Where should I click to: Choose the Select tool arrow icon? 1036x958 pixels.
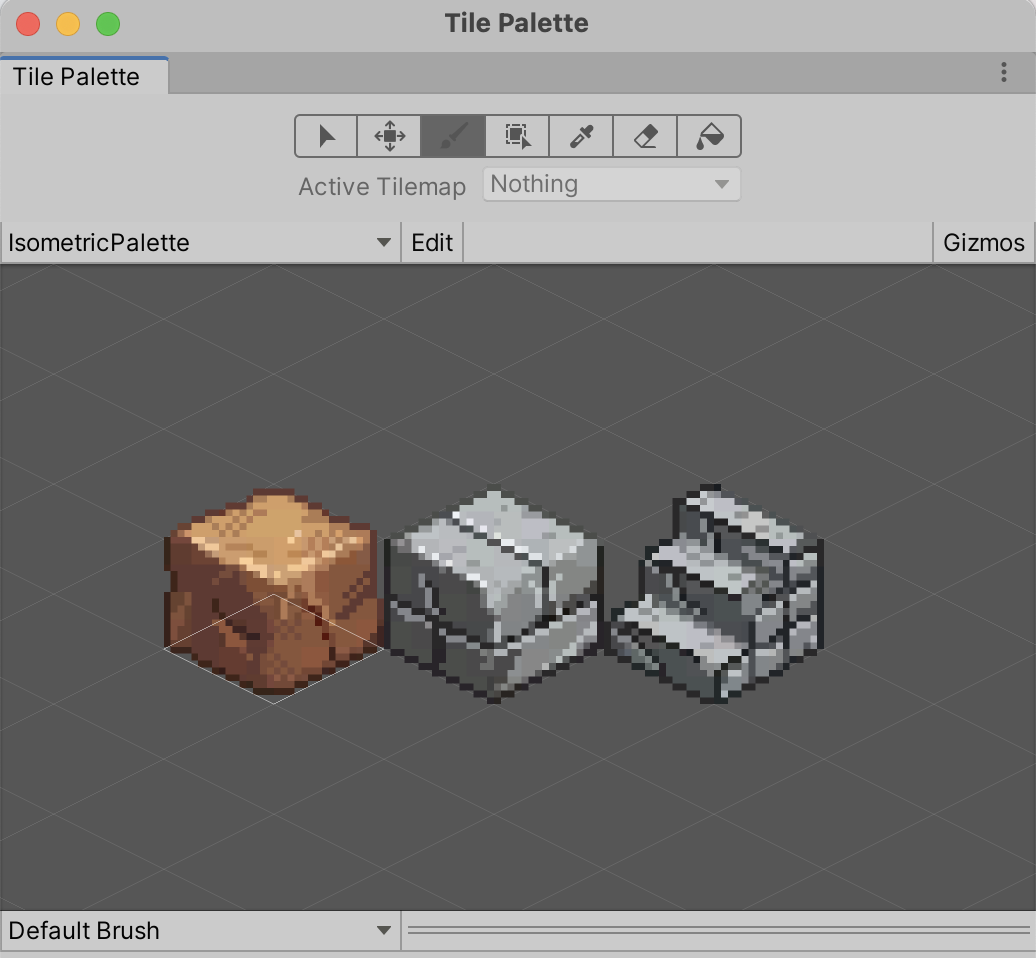[x=326, y=136]
